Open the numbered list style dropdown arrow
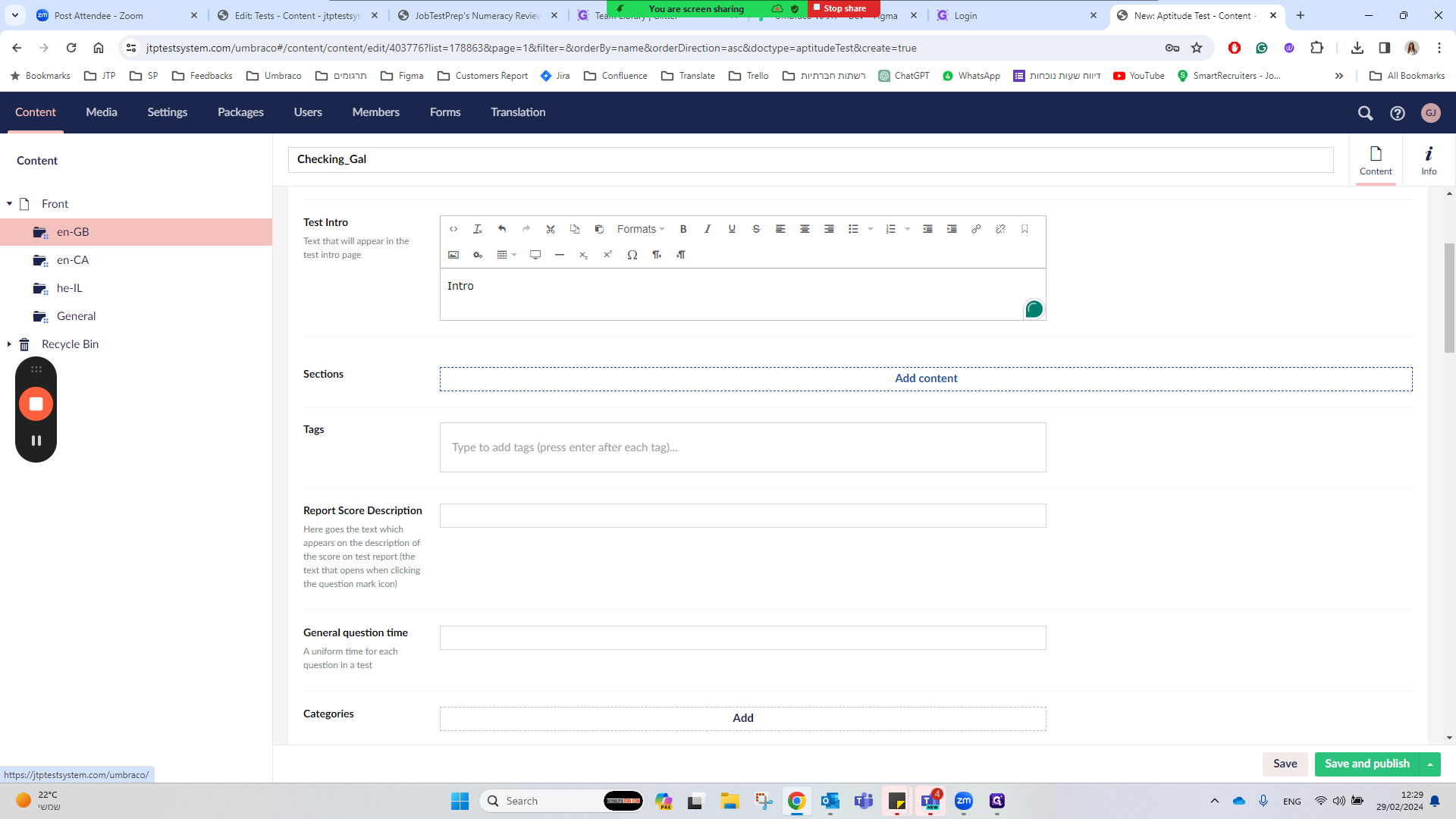 tap(908, 229)
